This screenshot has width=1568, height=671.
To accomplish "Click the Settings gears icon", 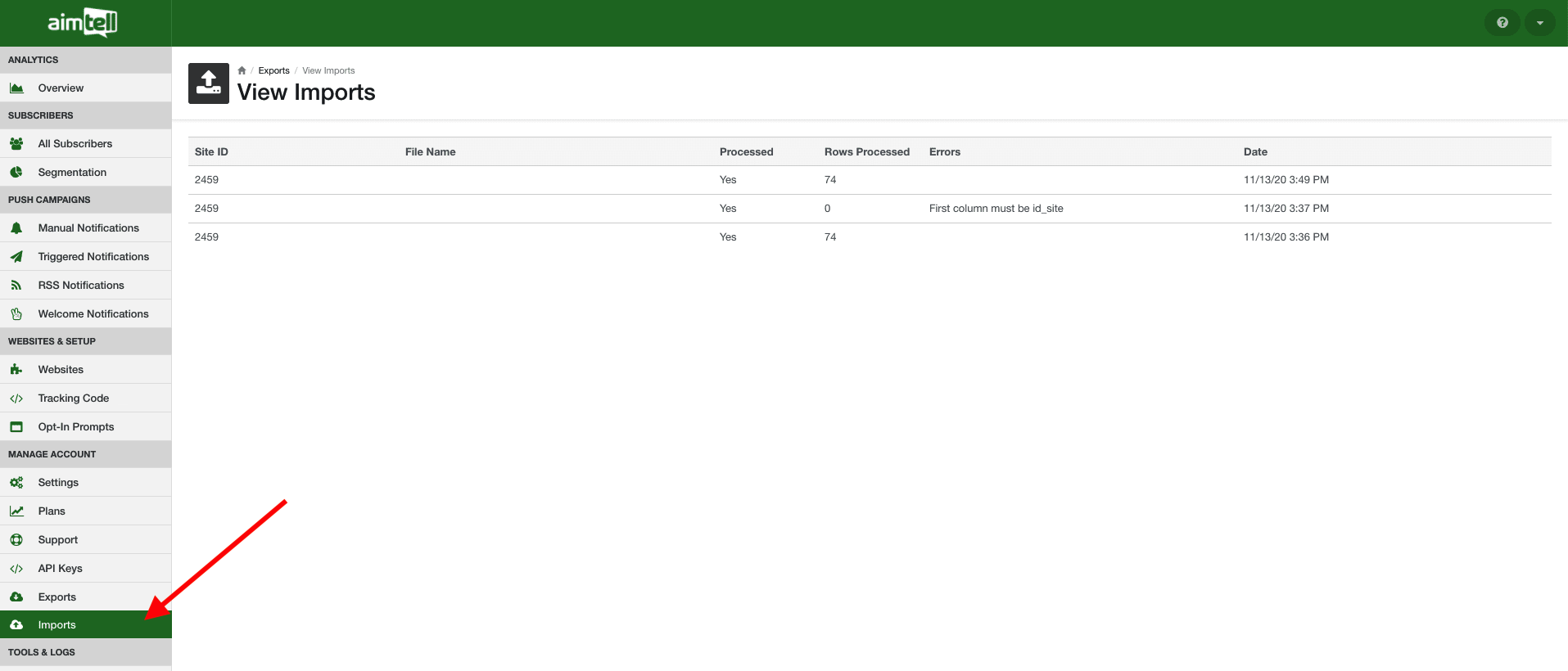I will [16, 483].
